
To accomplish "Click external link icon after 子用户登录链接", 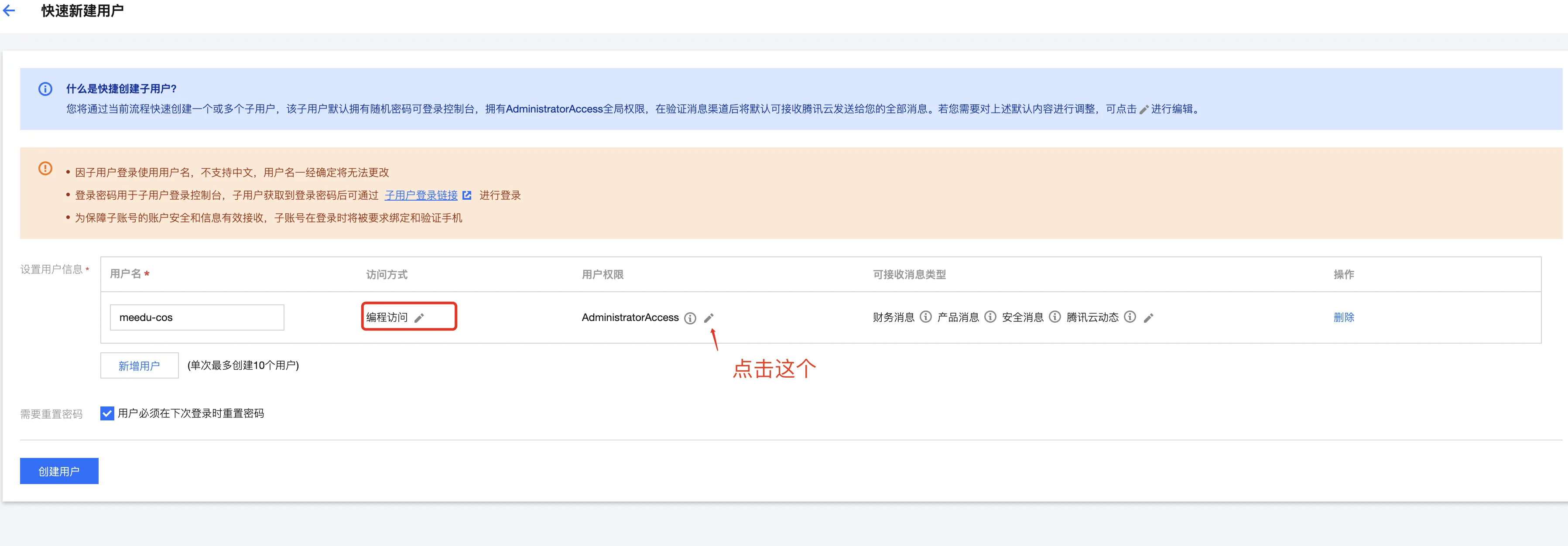I will (x=467, y=195).
